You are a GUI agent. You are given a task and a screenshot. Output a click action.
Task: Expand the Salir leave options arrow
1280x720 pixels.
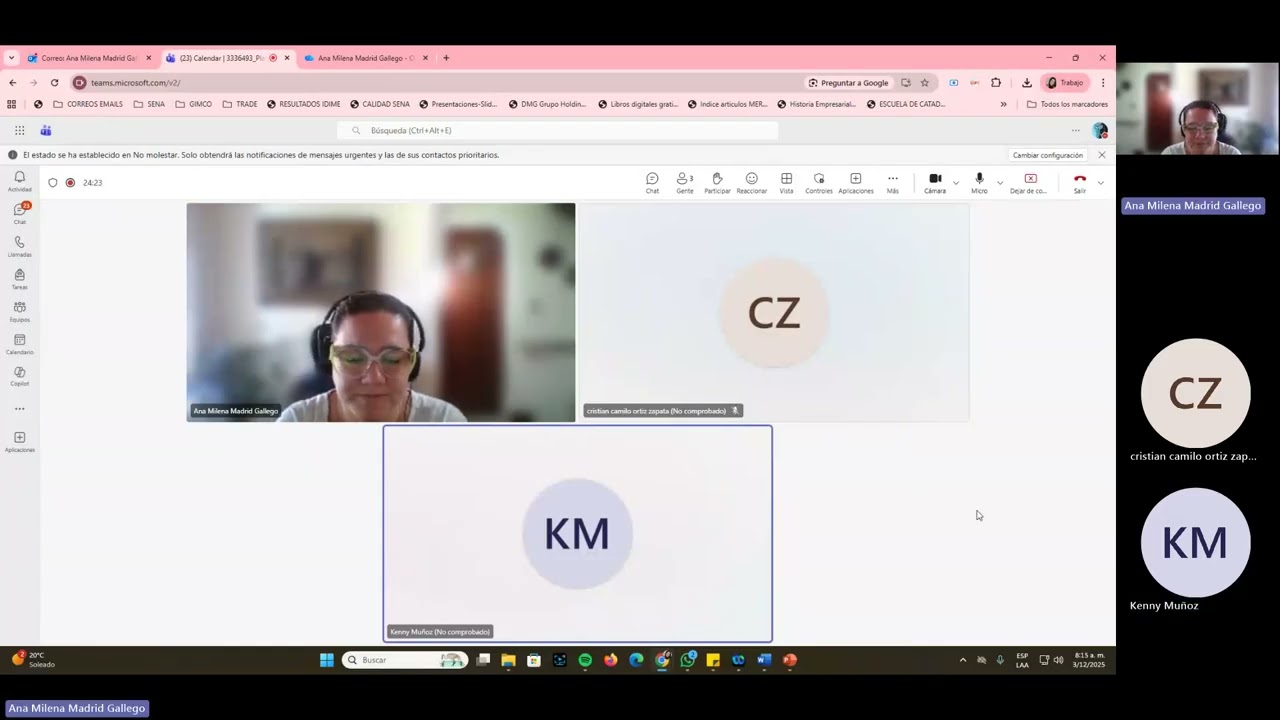1101,183
